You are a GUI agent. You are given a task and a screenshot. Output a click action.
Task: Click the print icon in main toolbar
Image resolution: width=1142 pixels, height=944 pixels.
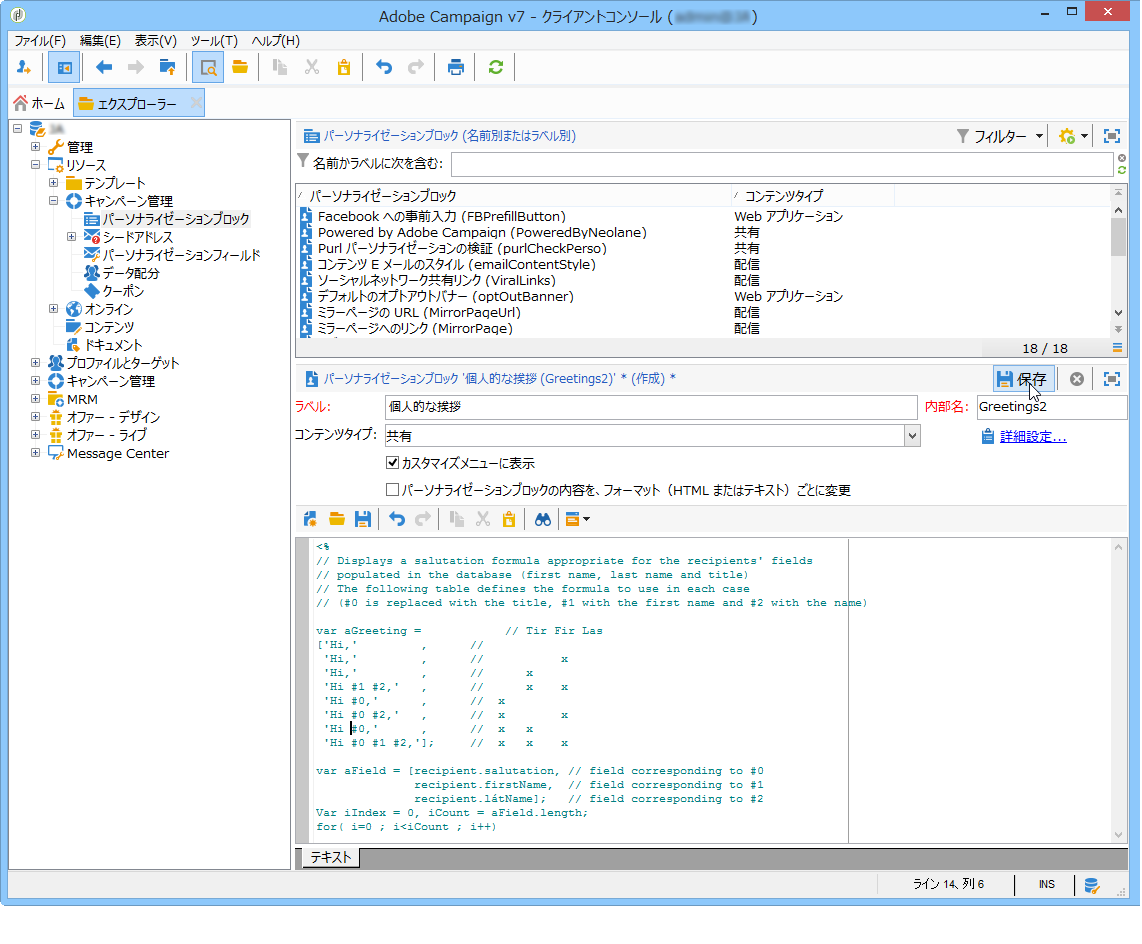tap(456, 67)
